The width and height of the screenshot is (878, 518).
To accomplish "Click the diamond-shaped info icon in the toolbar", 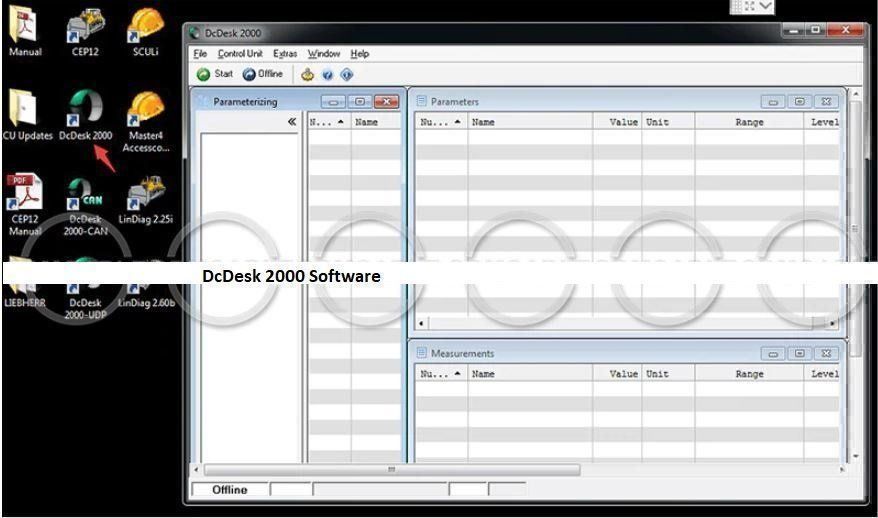I will 346,74.
